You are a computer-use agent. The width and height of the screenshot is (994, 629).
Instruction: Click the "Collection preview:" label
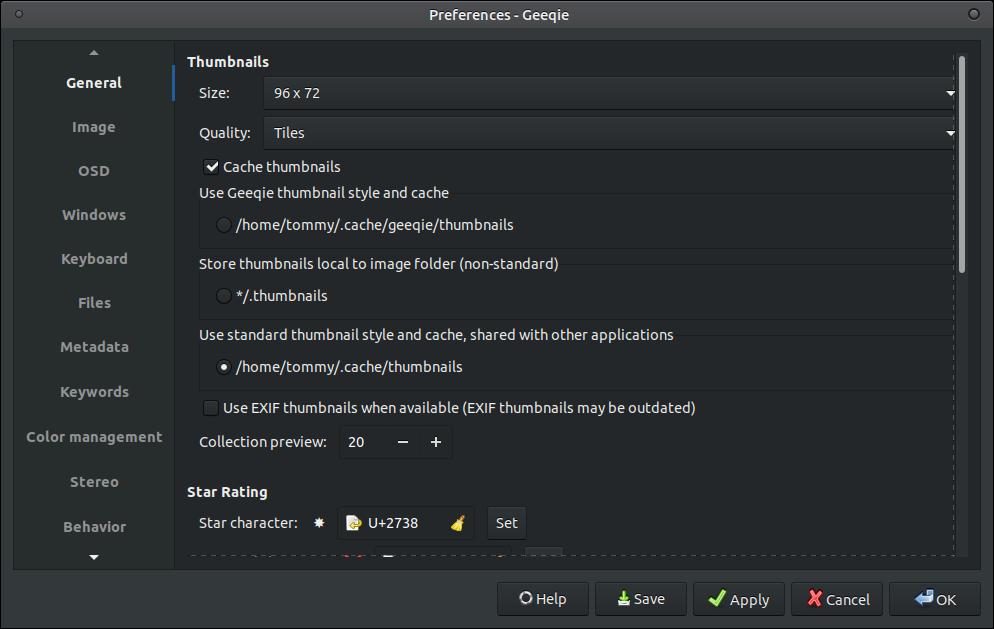pos(263,442)
